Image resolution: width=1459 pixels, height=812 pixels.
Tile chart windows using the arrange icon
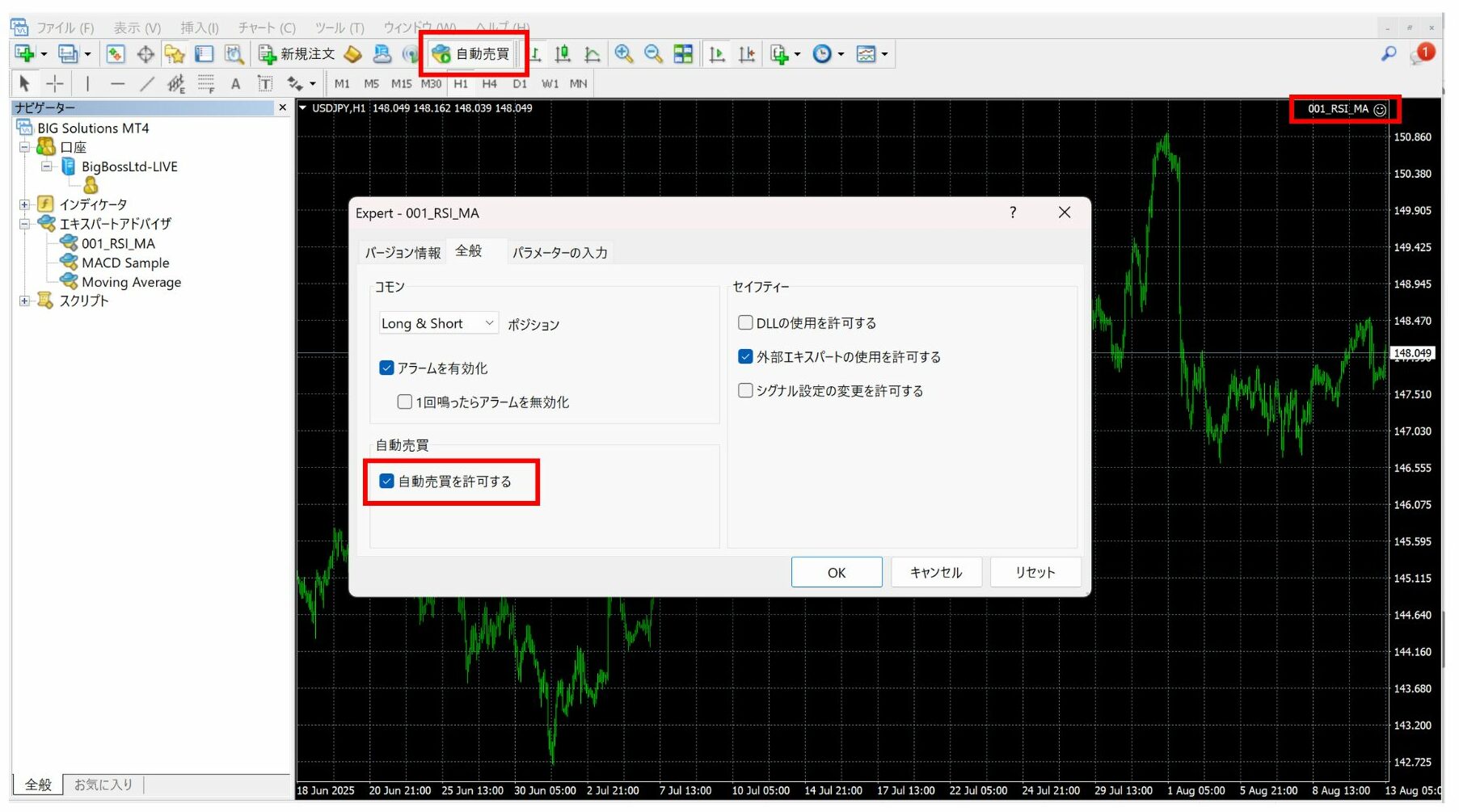click(x=683, y=54)
